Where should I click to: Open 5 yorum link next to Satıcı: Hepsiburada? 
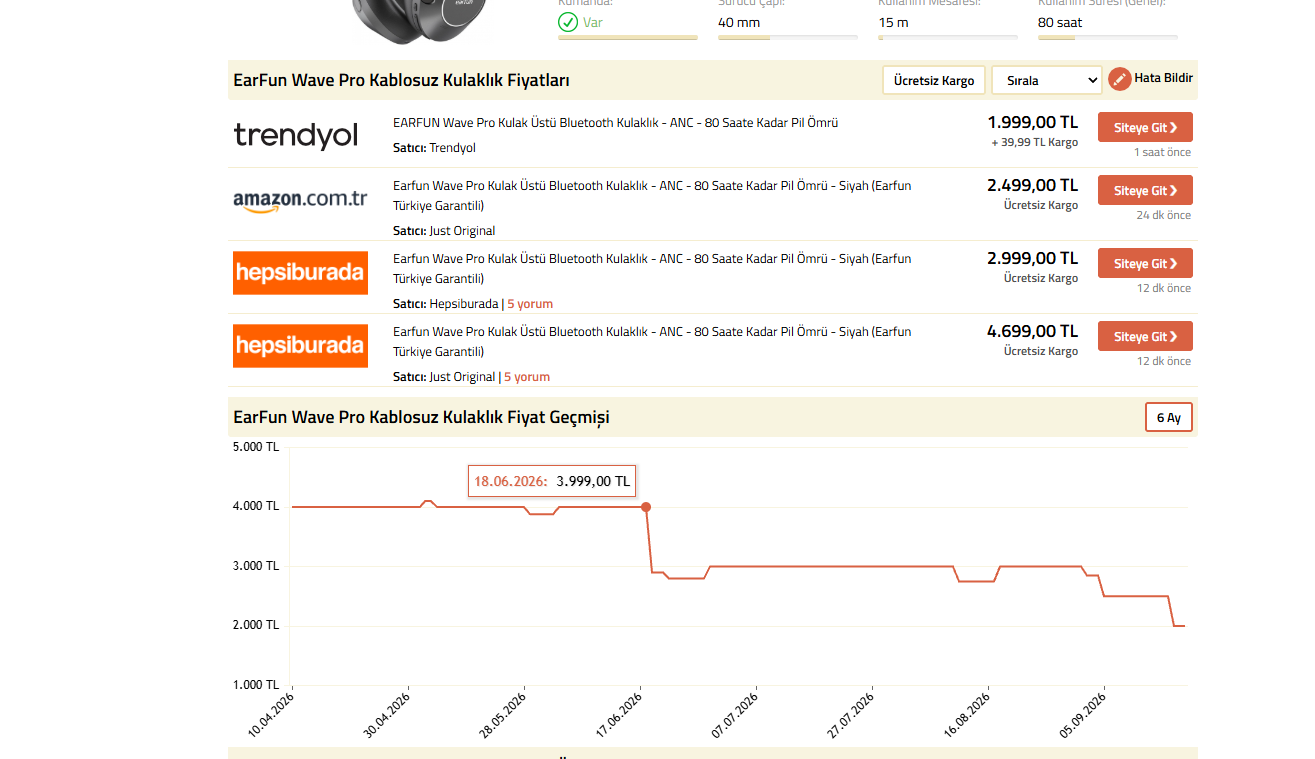(530, 304)
